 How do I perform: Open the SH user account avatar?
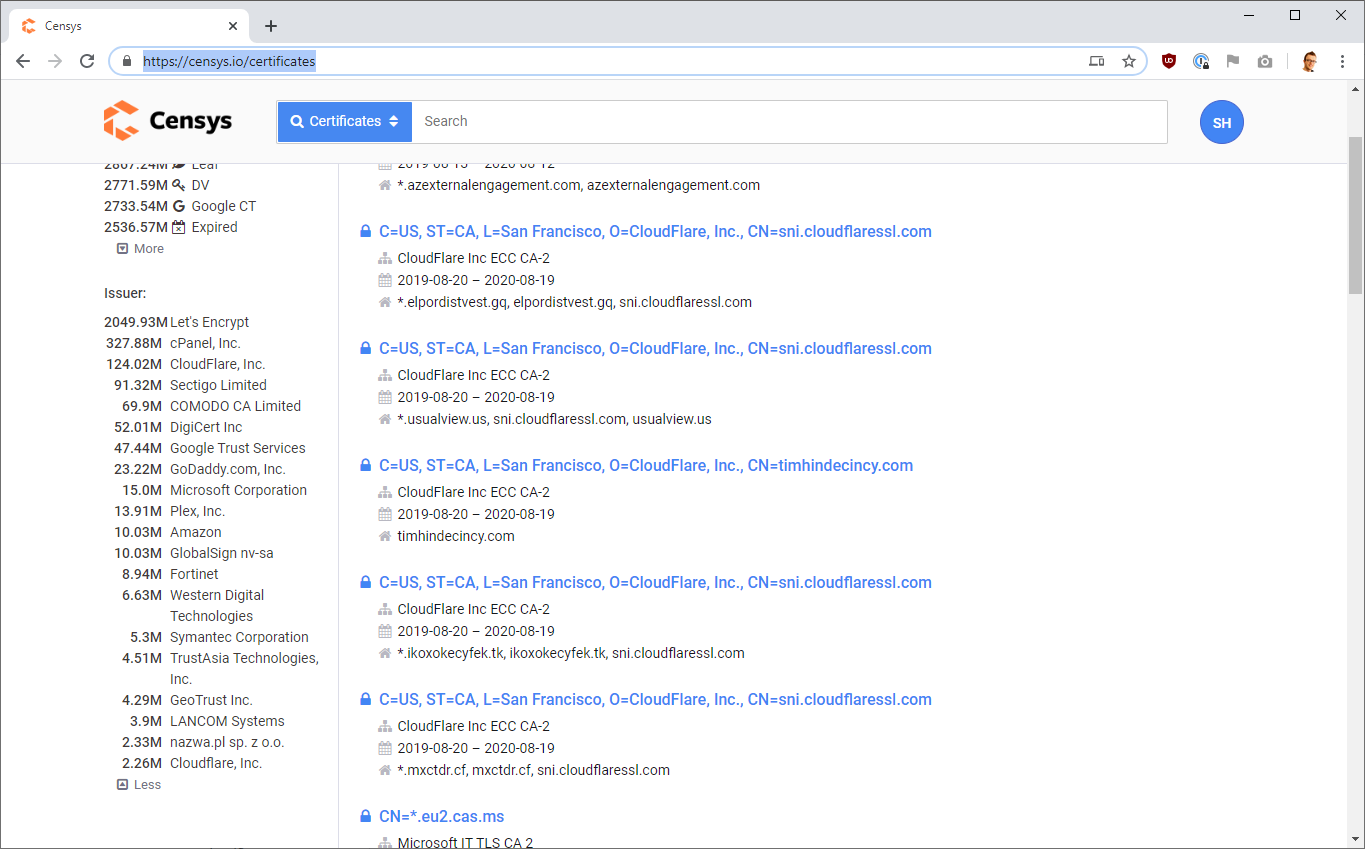1221,122
